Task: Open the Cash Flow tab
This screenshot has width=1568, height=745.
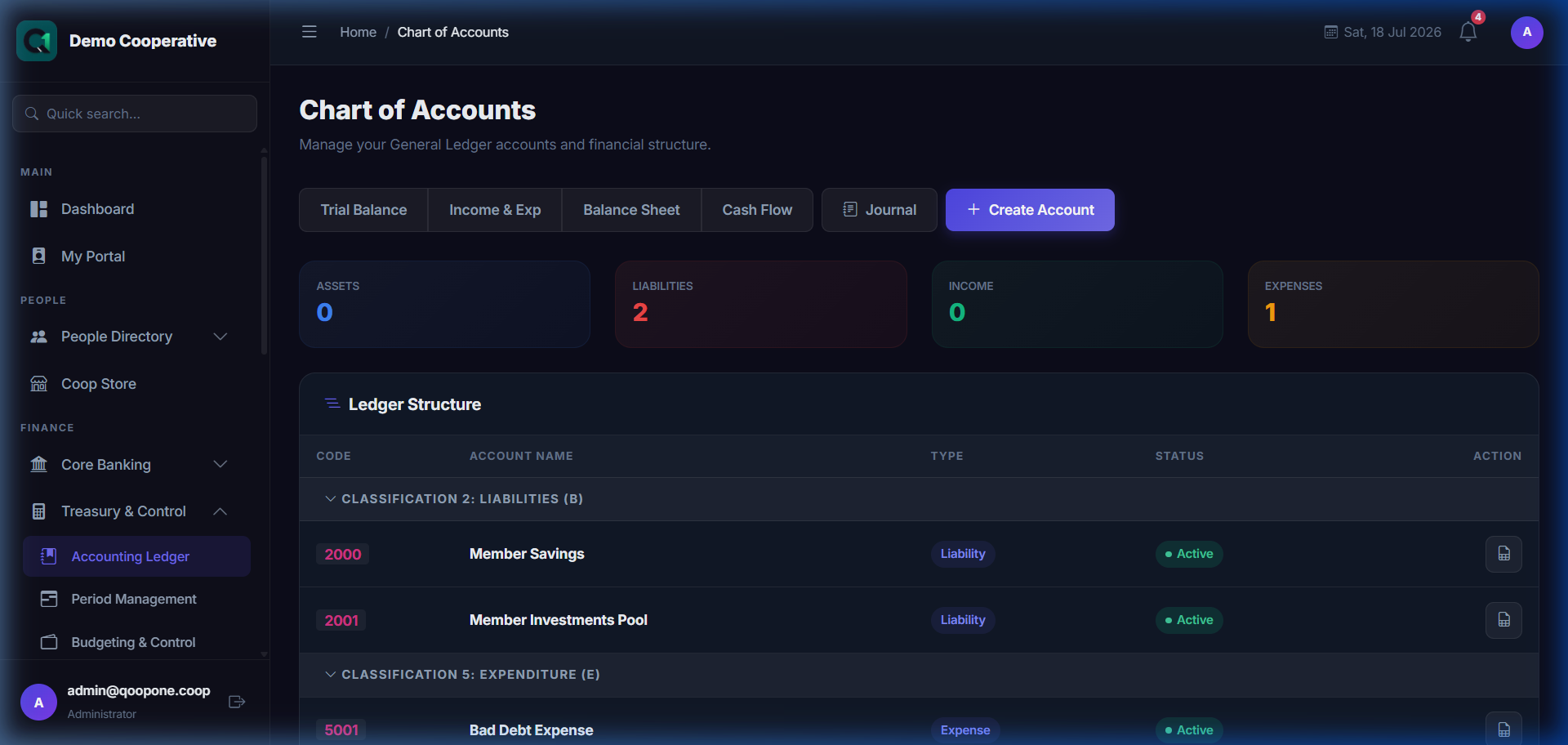Action: click(x=757, y=210)
